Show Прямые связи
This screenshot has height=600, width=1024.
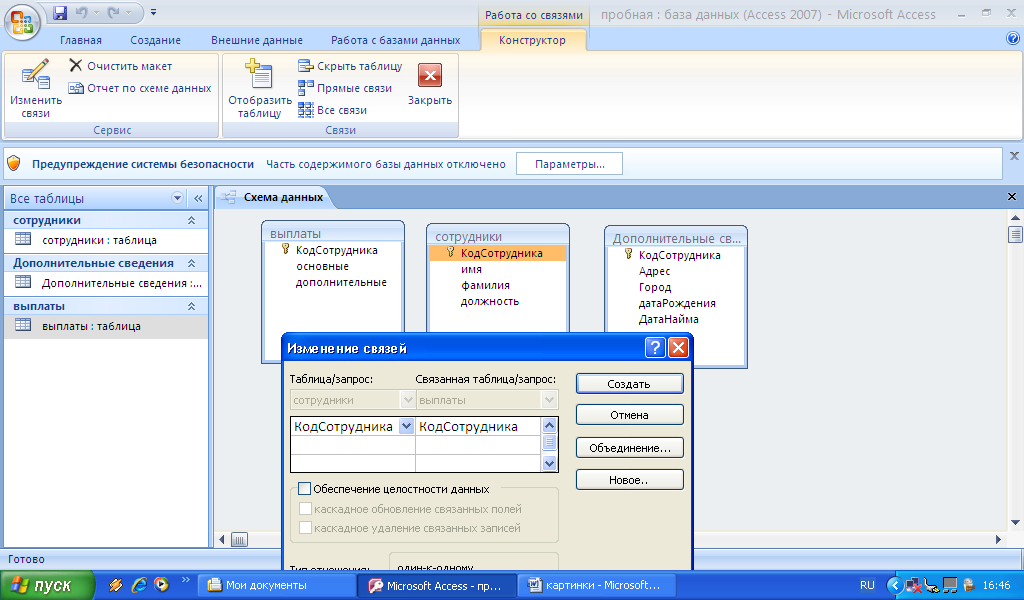click(345, 88)
